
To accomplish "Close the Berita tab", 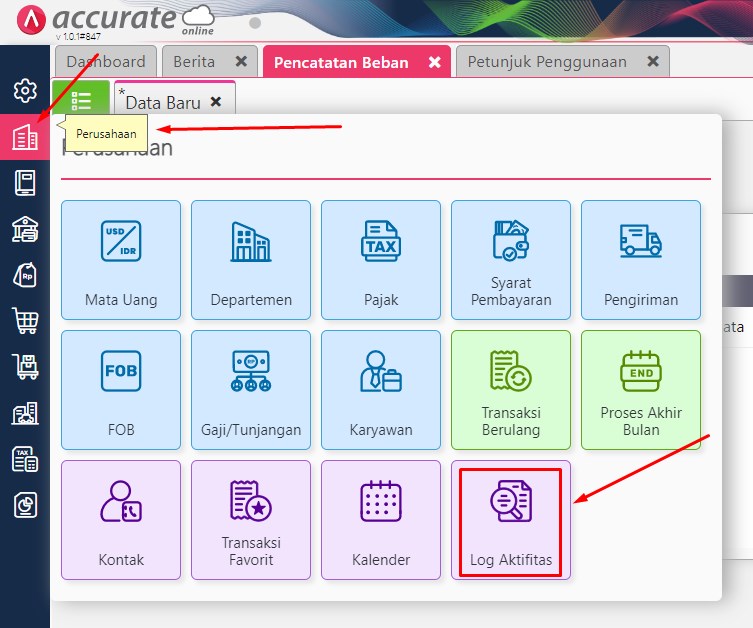I will click(241, 61).
